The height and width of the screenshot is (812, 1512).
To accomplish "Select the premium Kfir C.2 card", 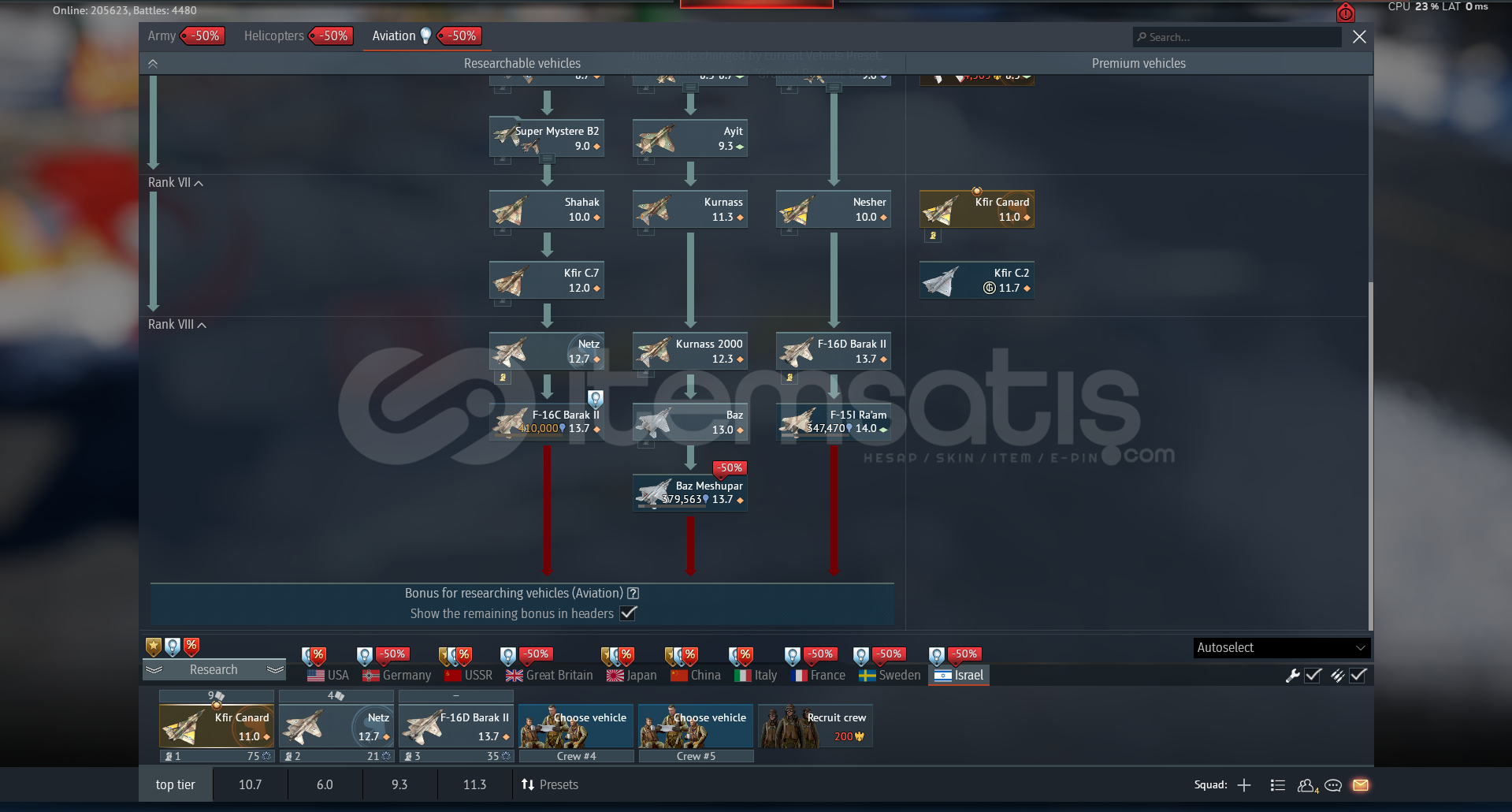I will pos(977,280).
